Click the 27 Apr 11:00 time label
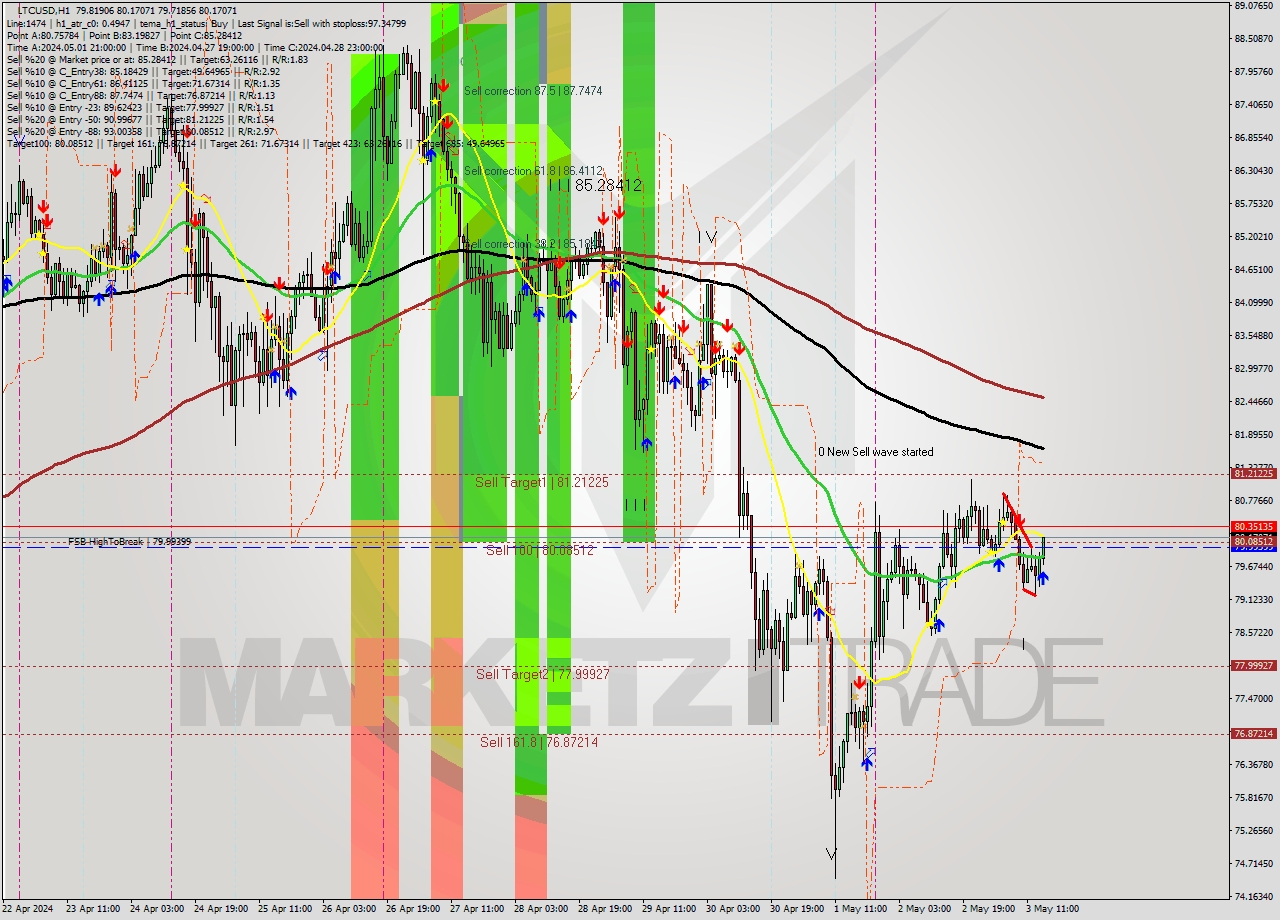This screenshot has height=920, width=1280. 477,909
